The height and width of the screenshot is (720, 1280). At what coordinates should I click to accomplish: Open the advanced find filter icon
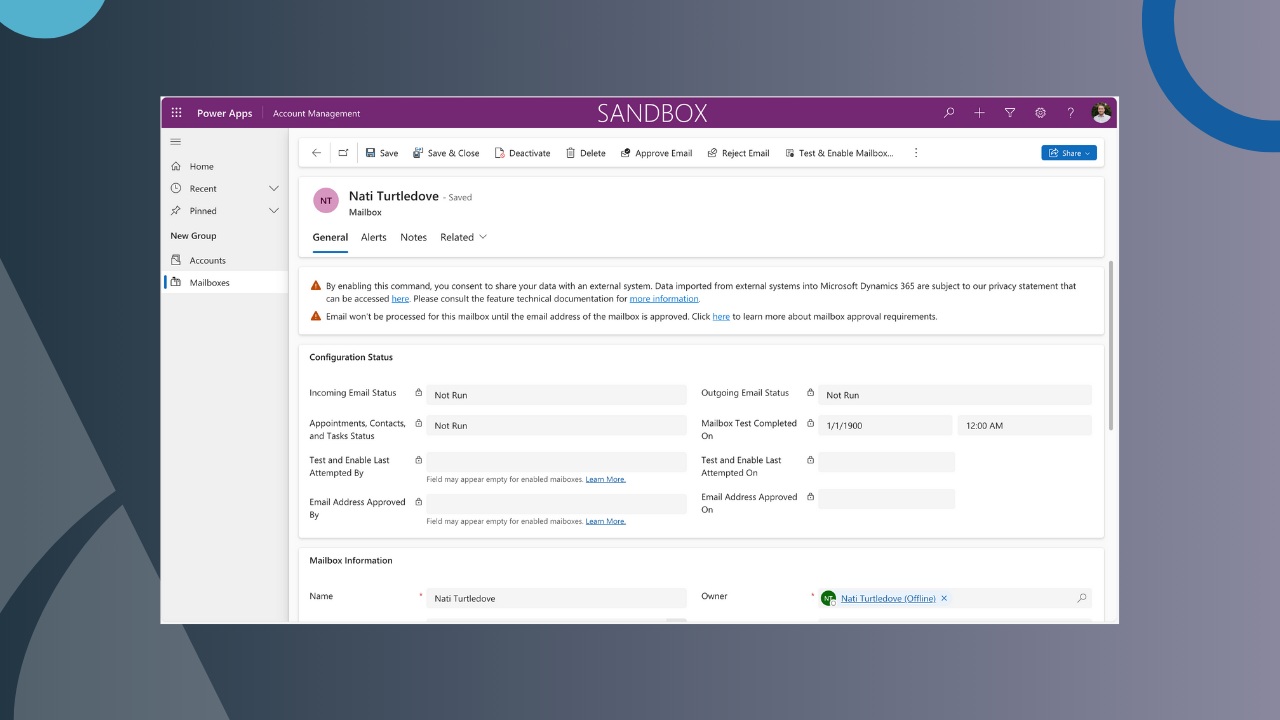pos(1010,113)
